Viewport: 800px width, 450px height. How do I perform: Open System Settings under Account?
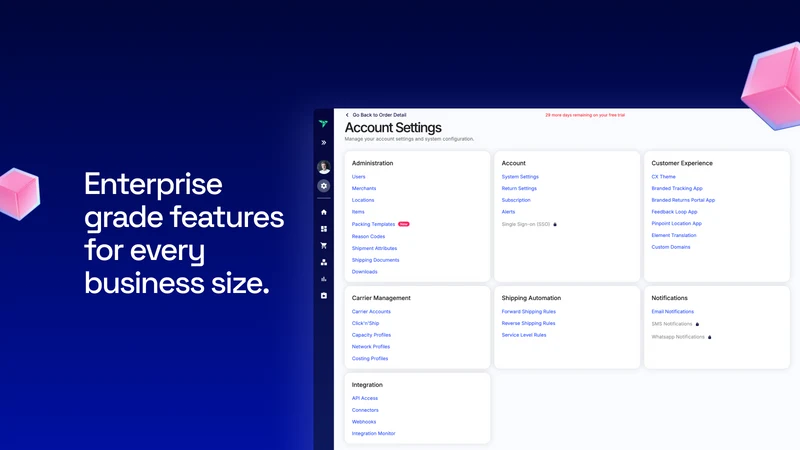click(x=520, y=177)
